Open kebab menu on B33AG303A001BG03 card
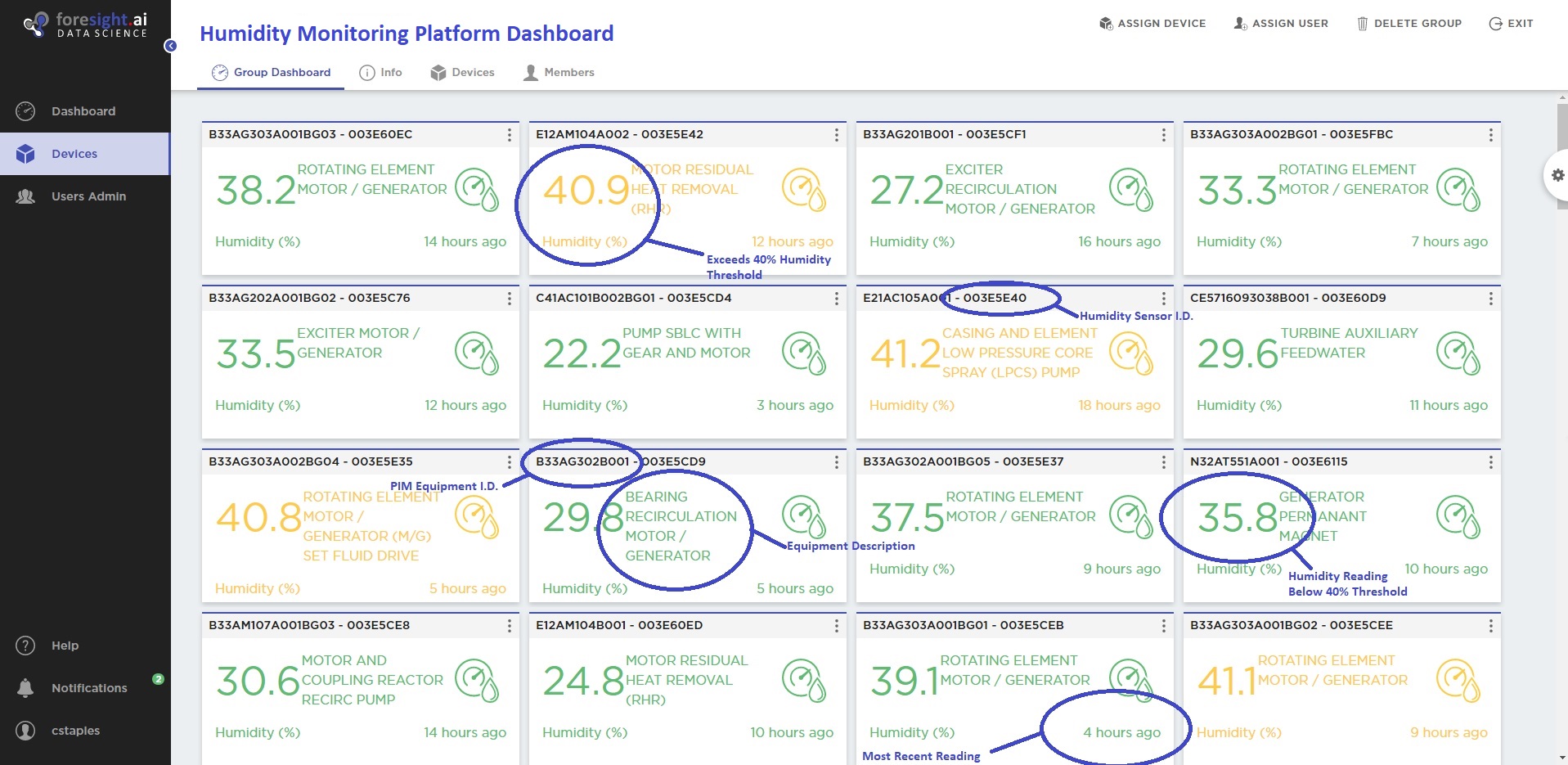Screen dimensions: 1568x765 [x=509, y=135]
